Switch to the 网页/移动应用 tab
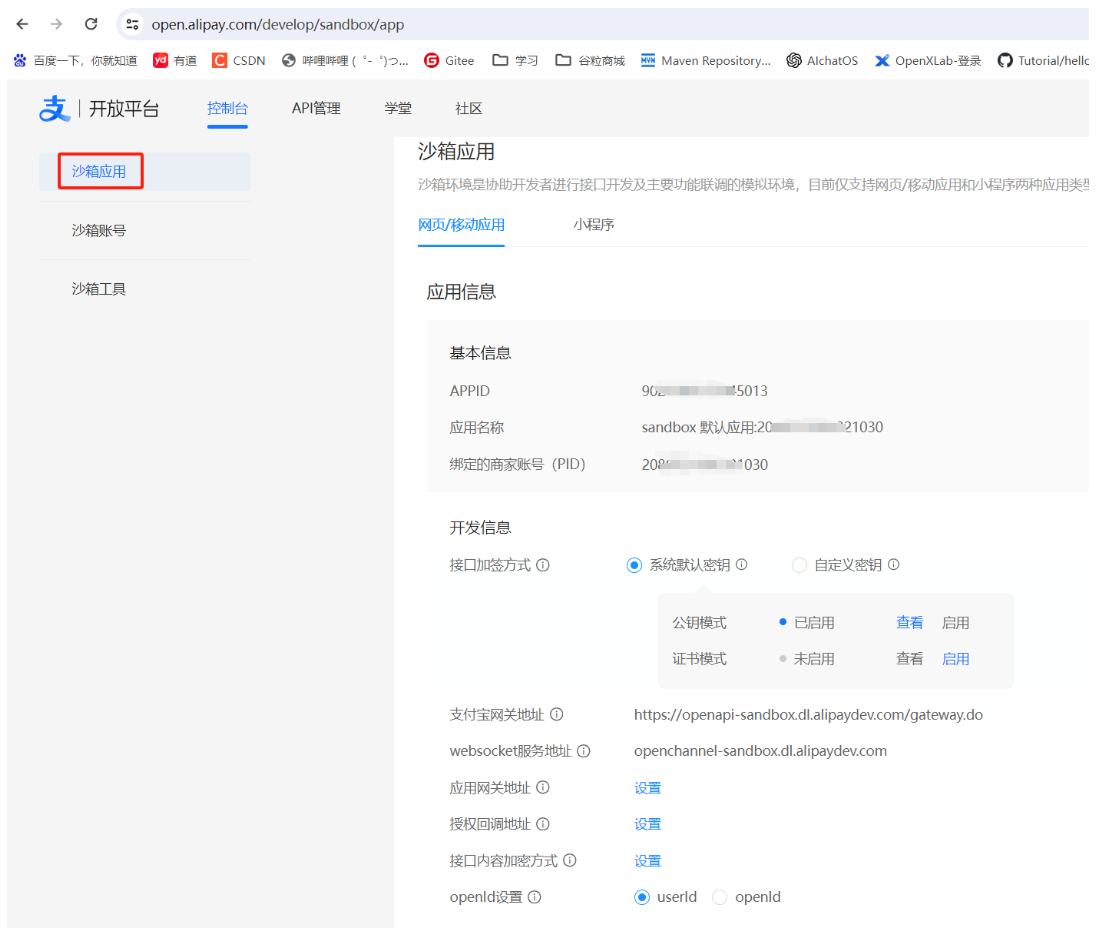This screenshot has height=938, width=1111. 461,225
